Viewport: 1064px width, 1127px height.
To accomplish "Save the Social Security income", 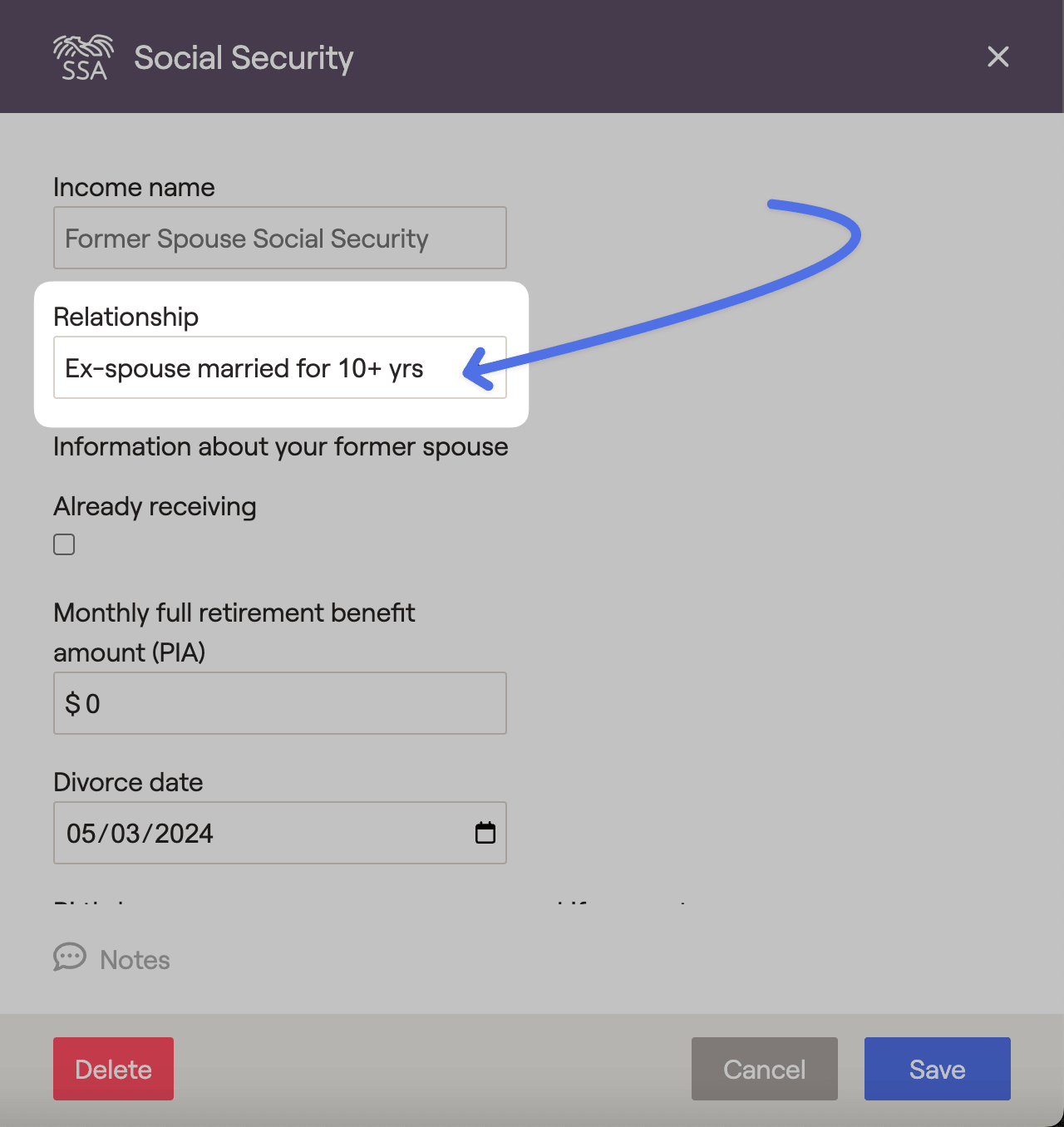I will click(937, 1069).
